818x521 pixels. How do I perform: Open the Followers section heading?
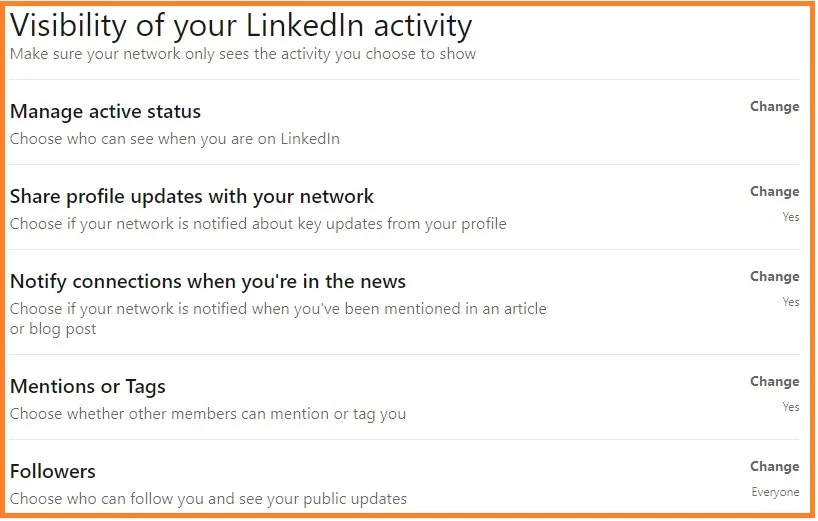click(x=53, y=472)
